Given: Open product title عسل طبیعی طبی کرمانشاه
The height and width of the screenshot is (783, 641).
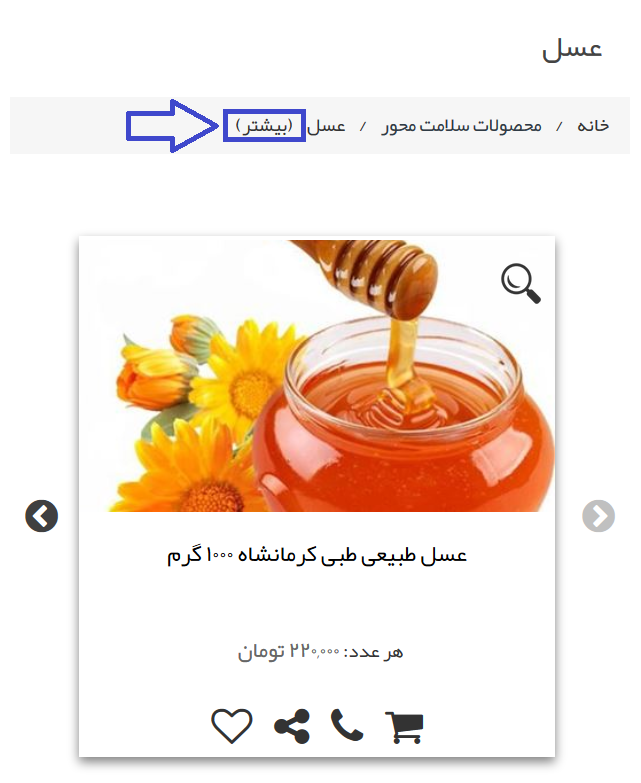Looking at the screenshot, I should pos(317,555).
